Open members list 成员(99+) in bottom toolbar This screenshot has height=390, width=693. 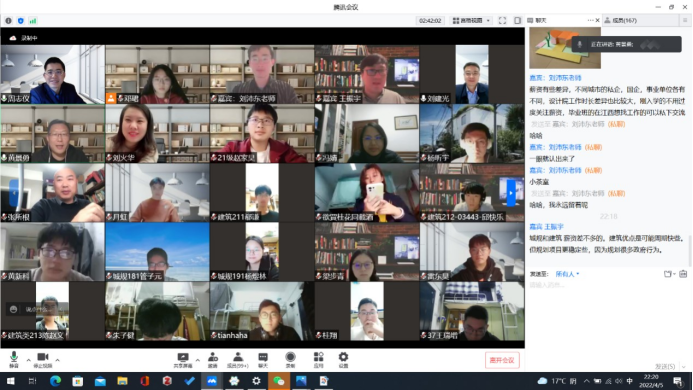(238, 359)
